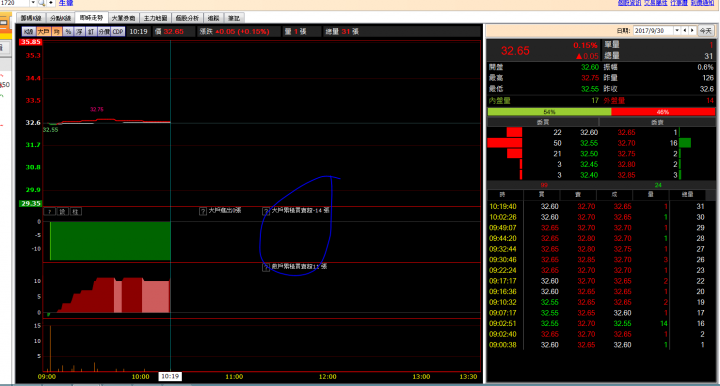Viewport: 720px width, 386px height.
Task: Open the date picker dropdown arrow
Action: coord(677,31)
